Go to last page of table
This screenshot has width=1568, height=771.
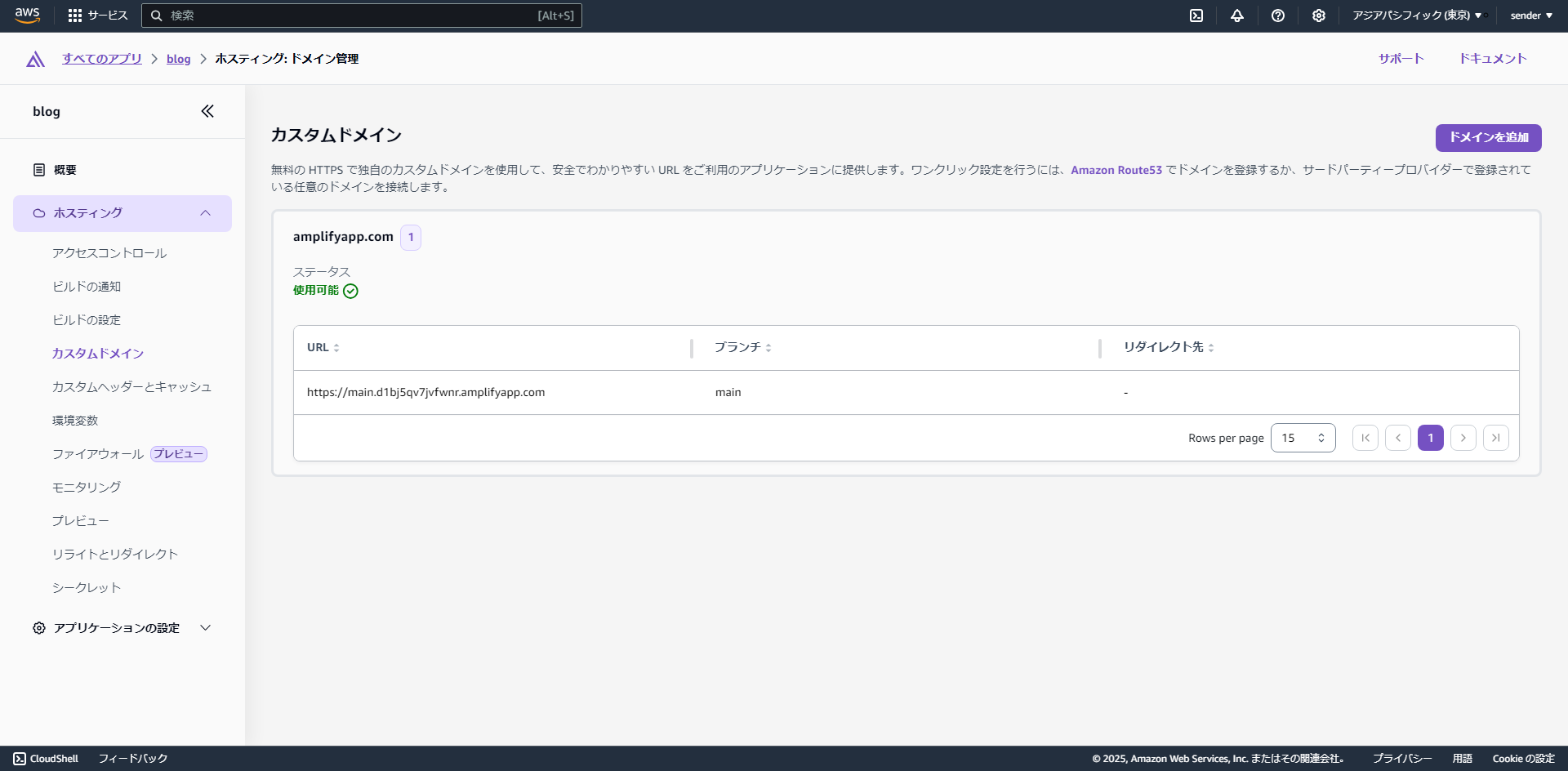1496,438
